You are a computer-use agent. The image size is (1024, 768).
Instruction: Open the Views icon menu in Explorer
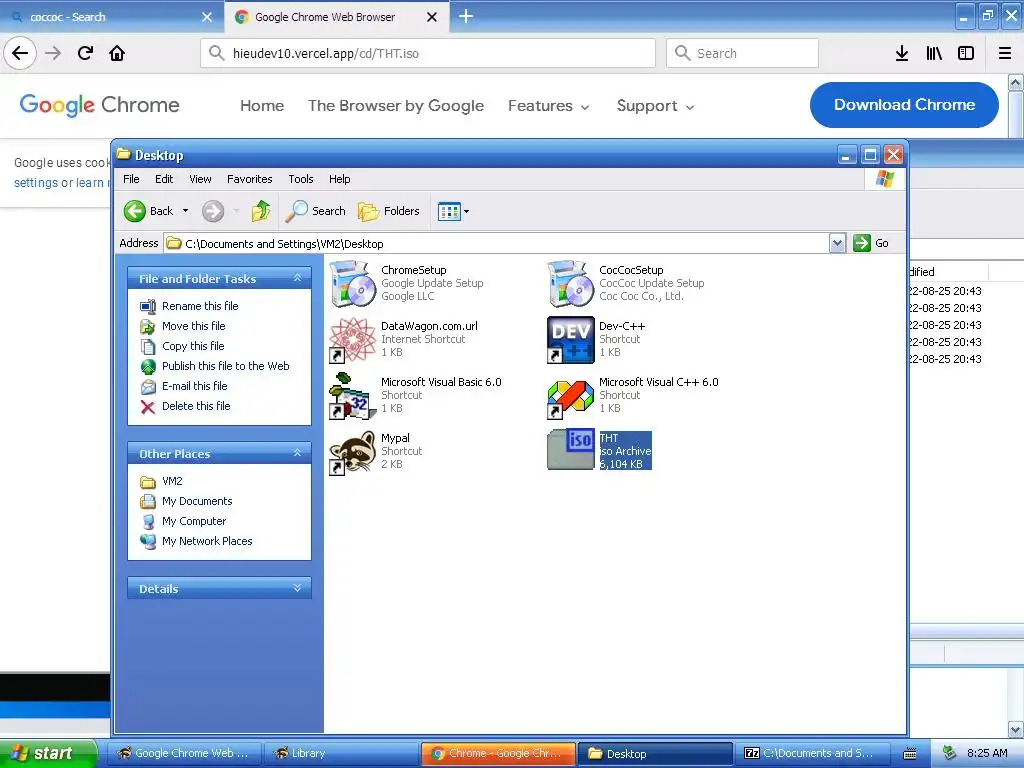(x=453, y=212)
